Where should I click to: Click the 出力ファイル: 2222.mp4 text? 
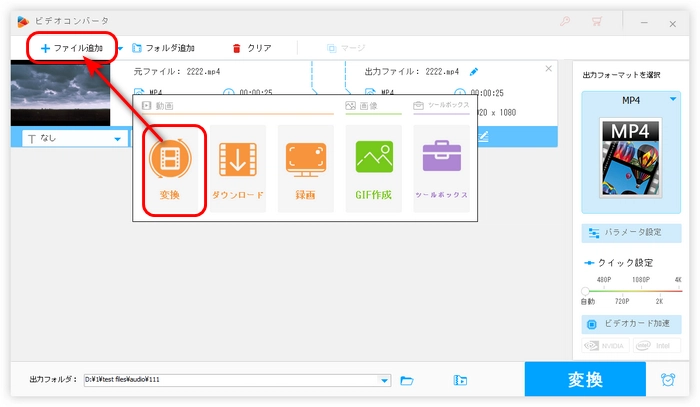(x=412, y=71)
